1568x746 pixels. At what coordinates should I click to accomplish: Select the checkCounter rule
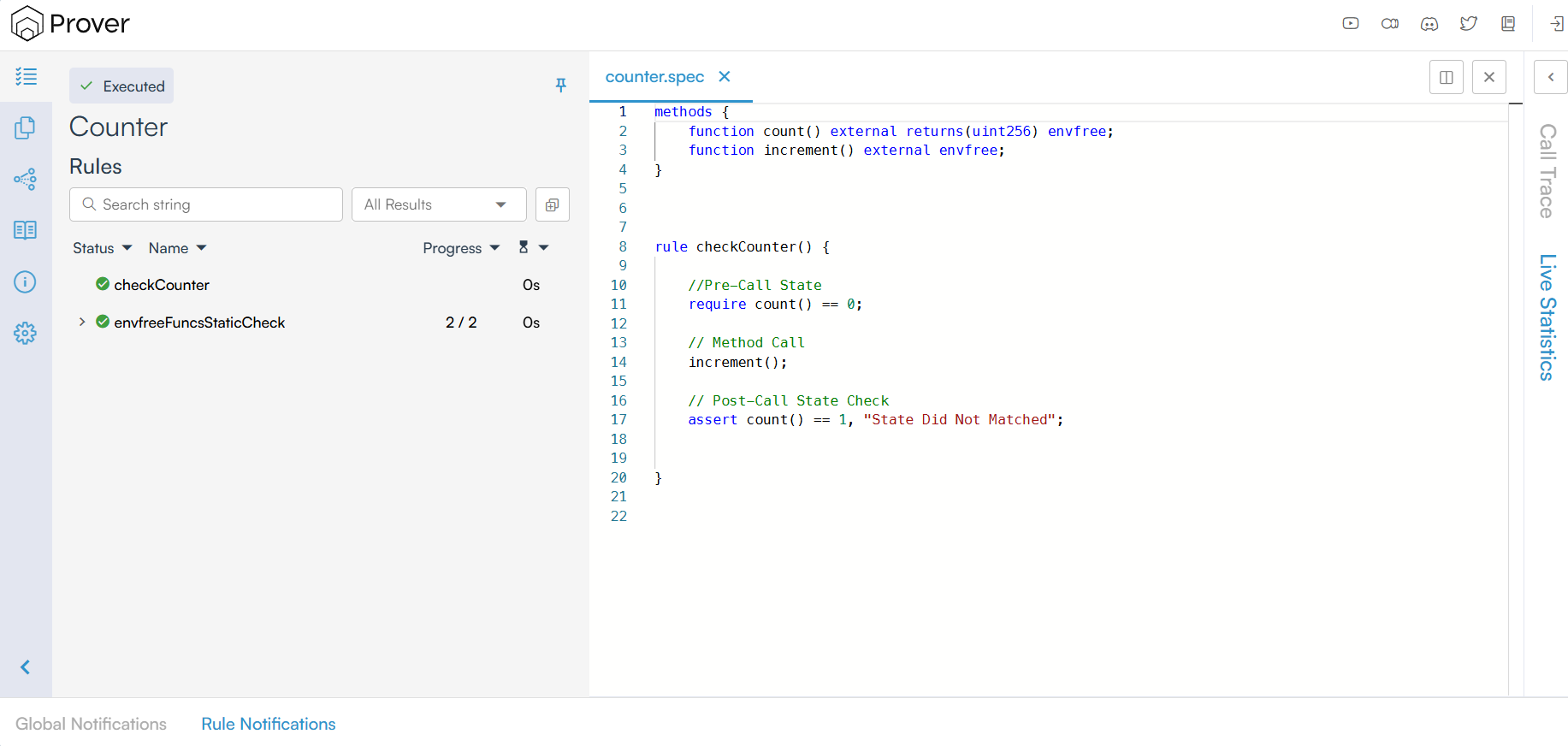[162, 285]
